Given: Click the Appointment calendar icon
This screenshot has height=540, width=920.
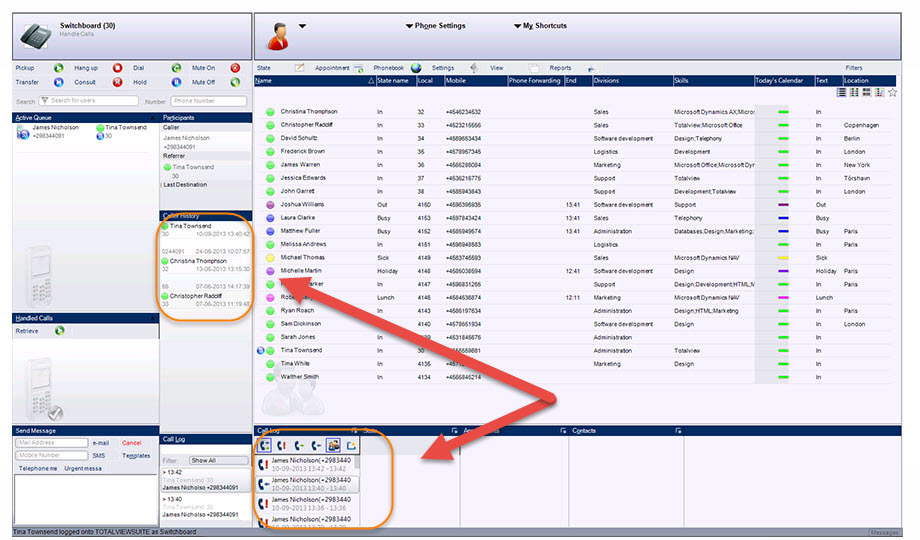Looking at the screenshot, I should click(x=358, y=68).
